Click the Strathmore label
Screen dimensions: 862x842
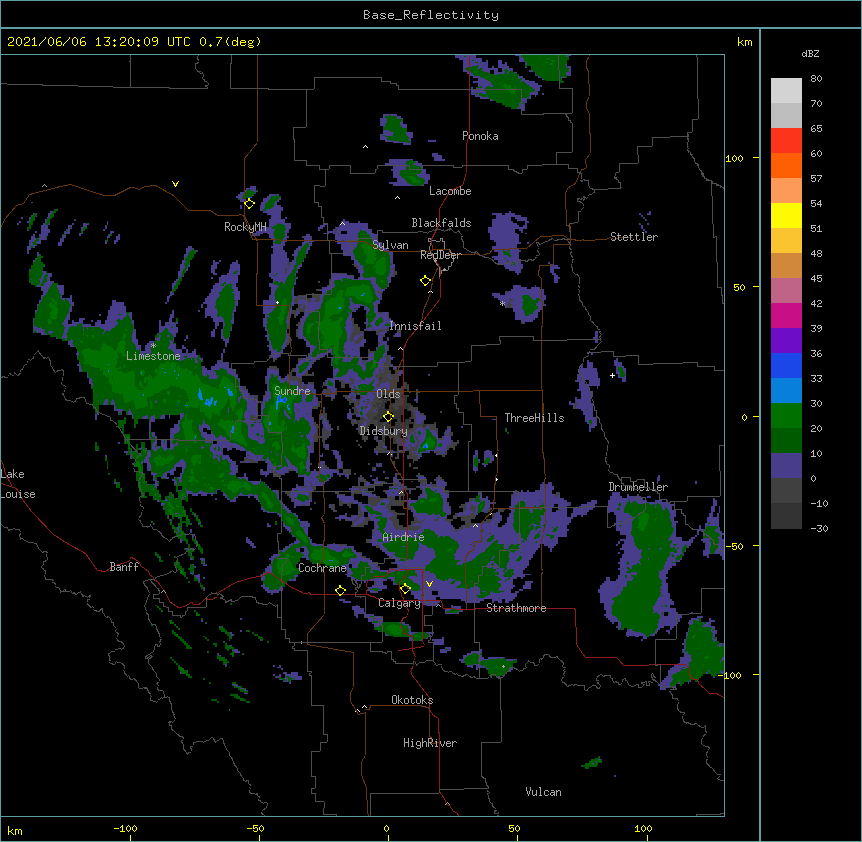(x=516, y=608)
